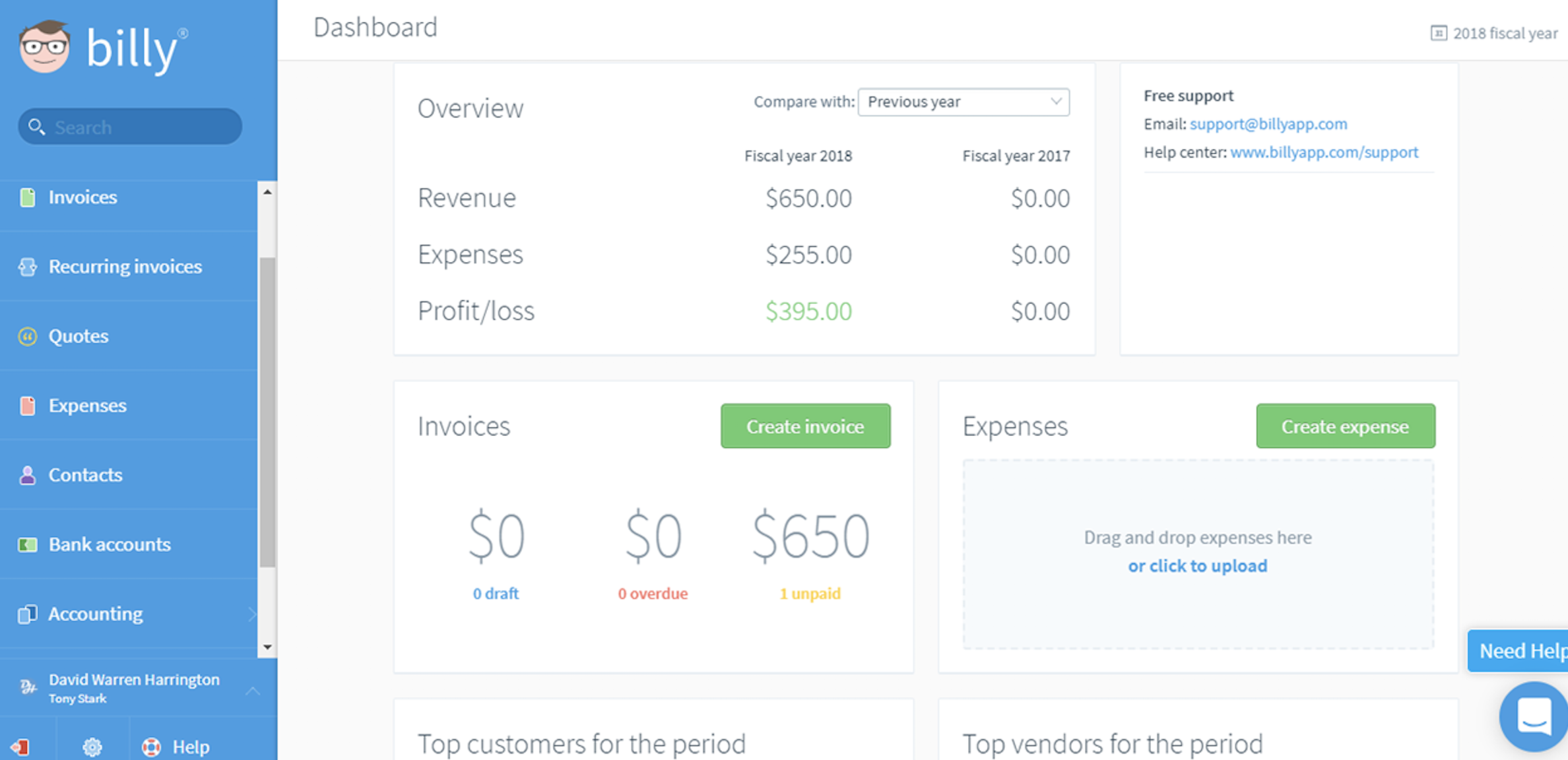Select the 2018 fiscal year picker
The image size is (1568, 760).
(1494, 34)
